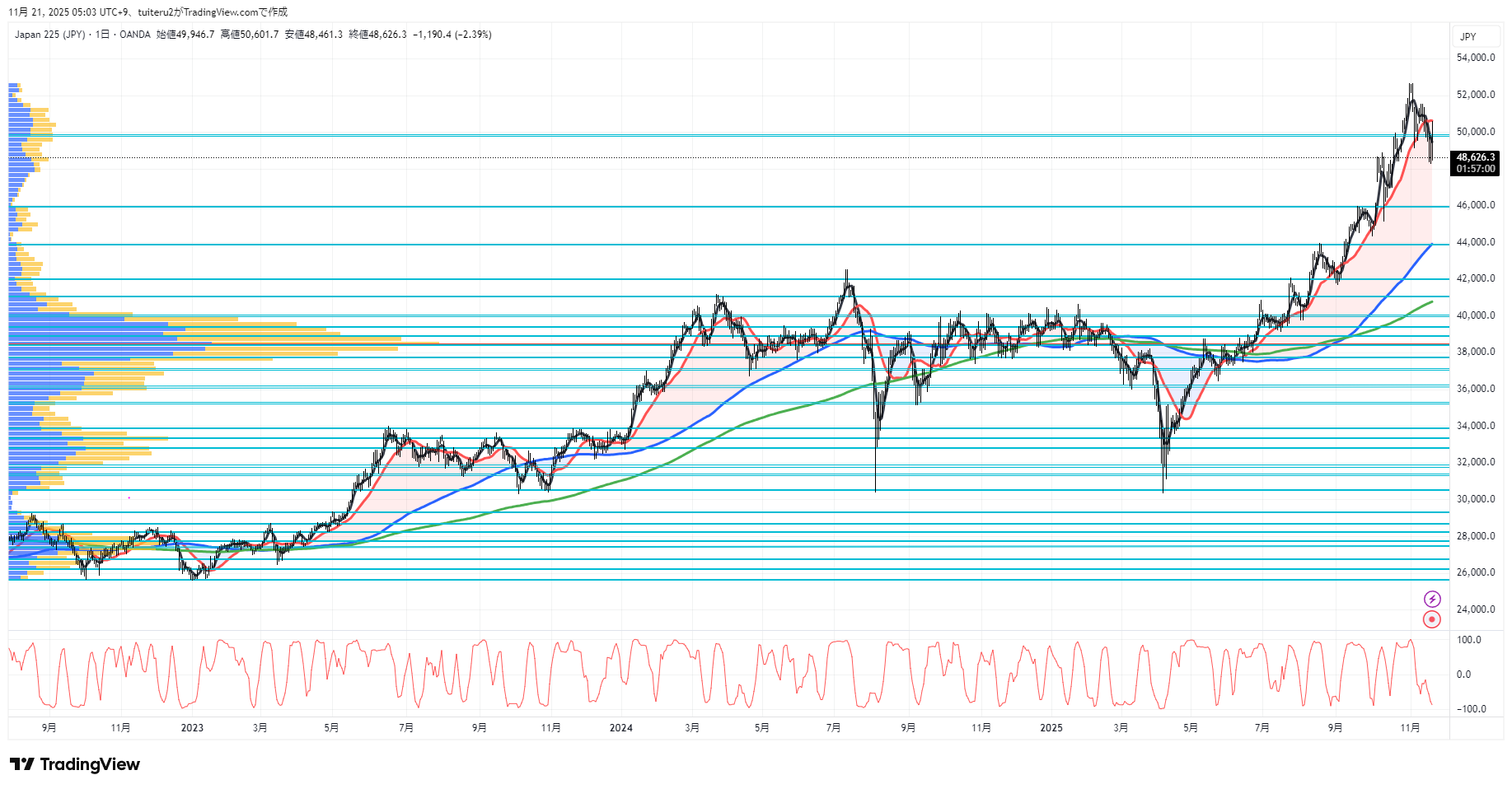1512x789 pixels.
Task: Click the current price label 48,626.3
Action: click(1475, 157)
